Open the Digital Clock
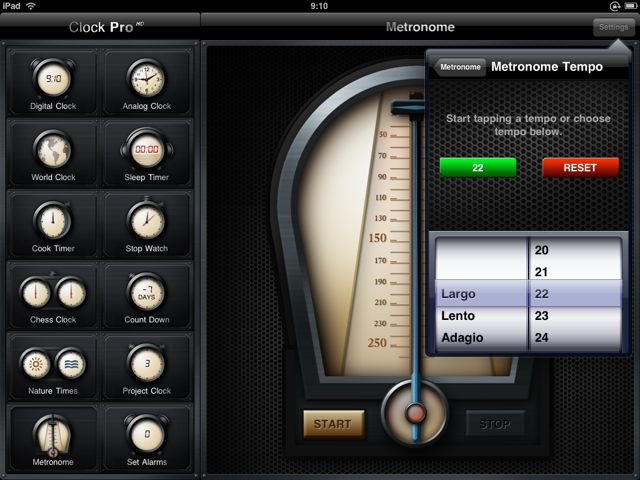This screenshot has height=480, width=640. (x=53, y=83)
